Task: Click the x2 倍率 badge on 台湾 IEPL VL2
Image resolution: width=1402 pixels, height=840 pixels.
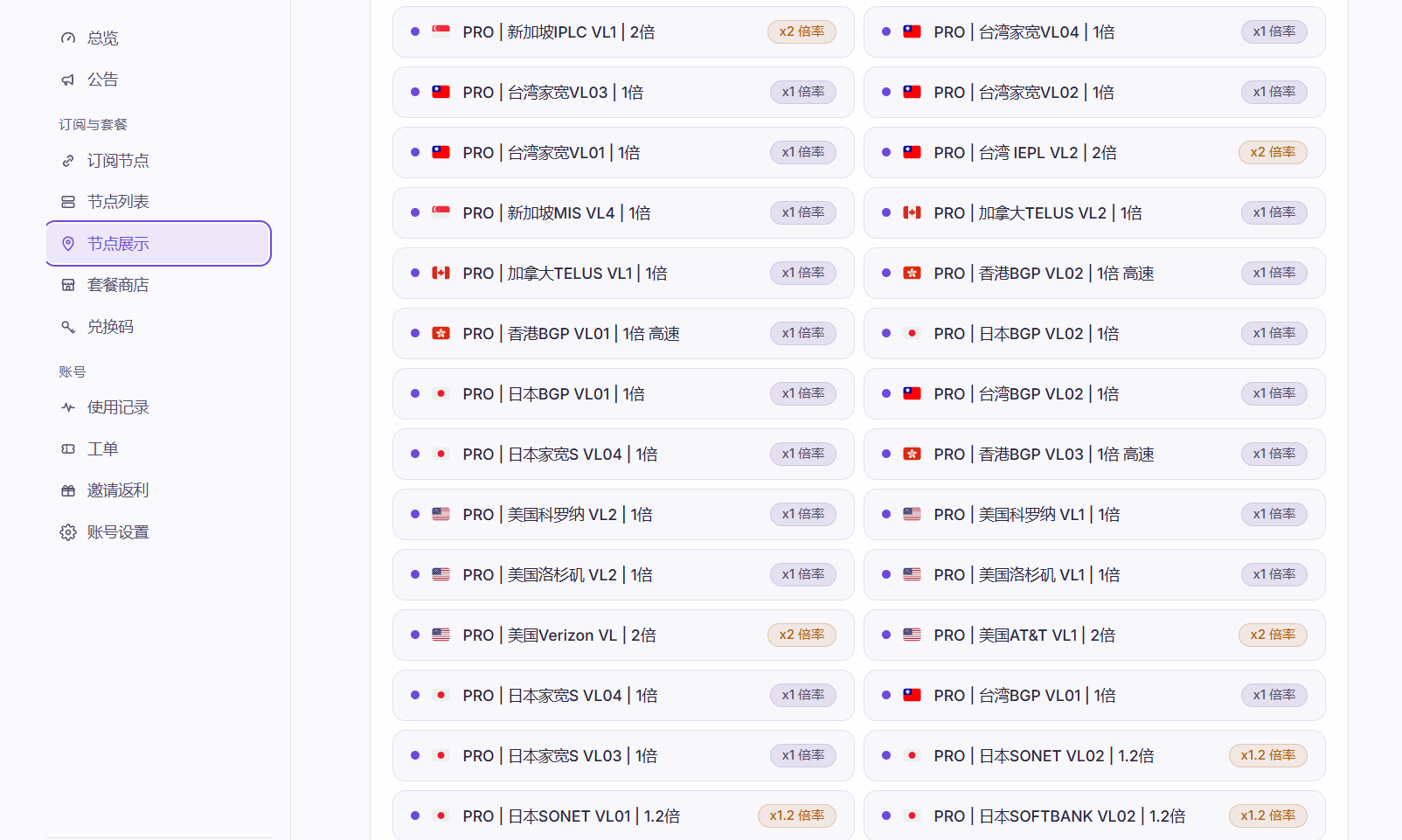Action: [x=1273, y=152]
